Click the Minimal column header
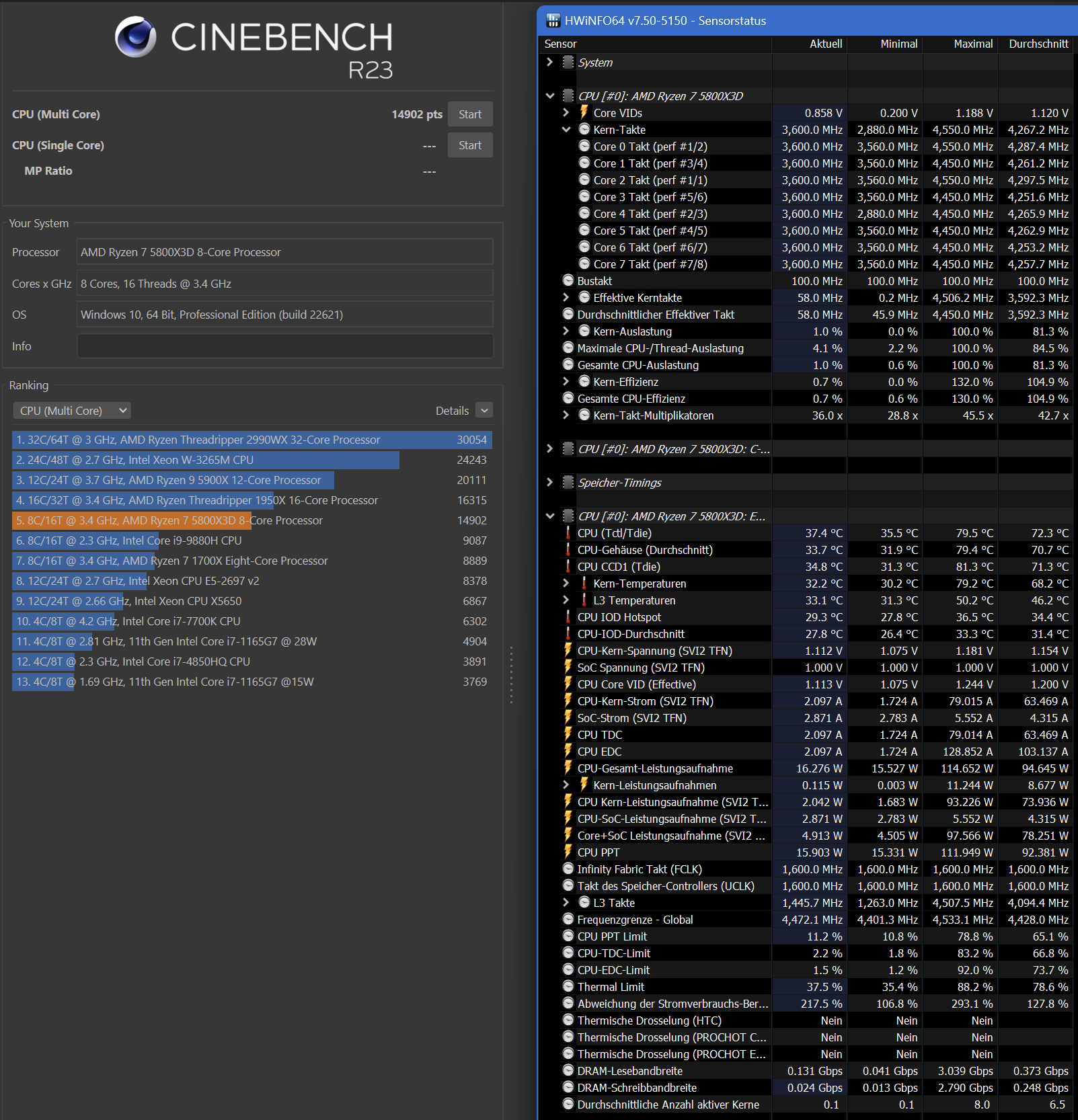This screenshot has height=1120, width=1078. coord(885,44)
